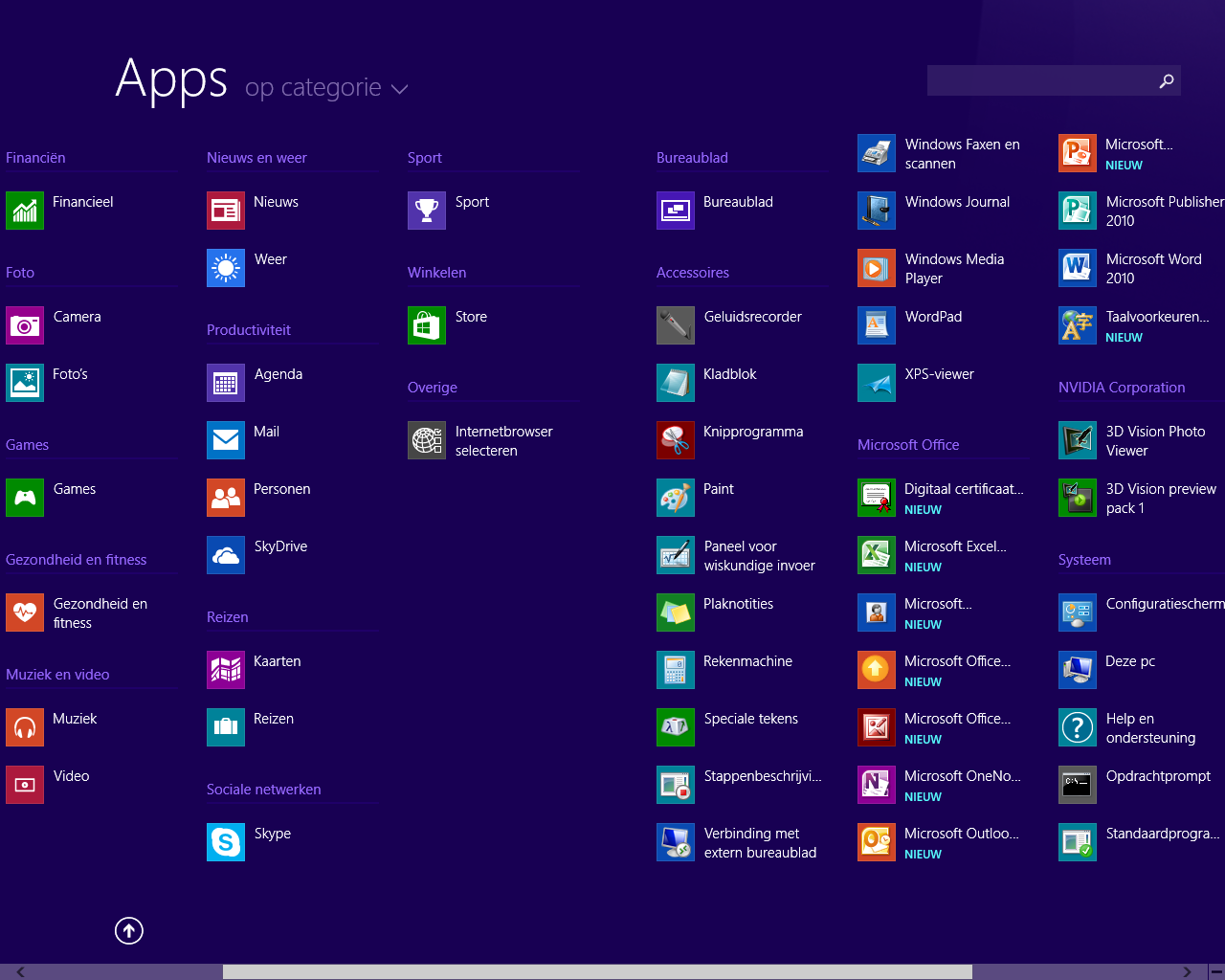Launch Gezondheid en fitness heart icon
Screen dimensions: 1225x980
(x=25, y=612)
